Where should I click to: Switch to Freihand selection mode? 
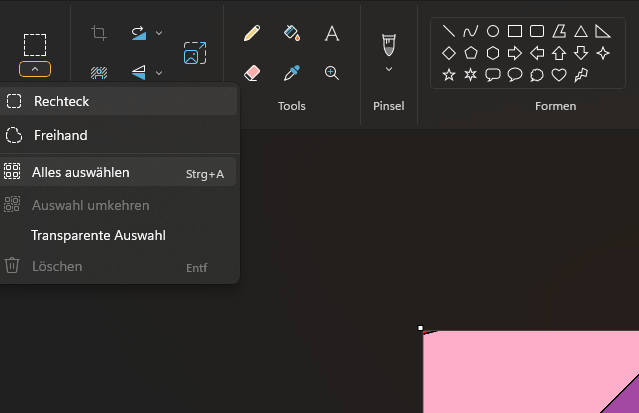click(60, 135)
